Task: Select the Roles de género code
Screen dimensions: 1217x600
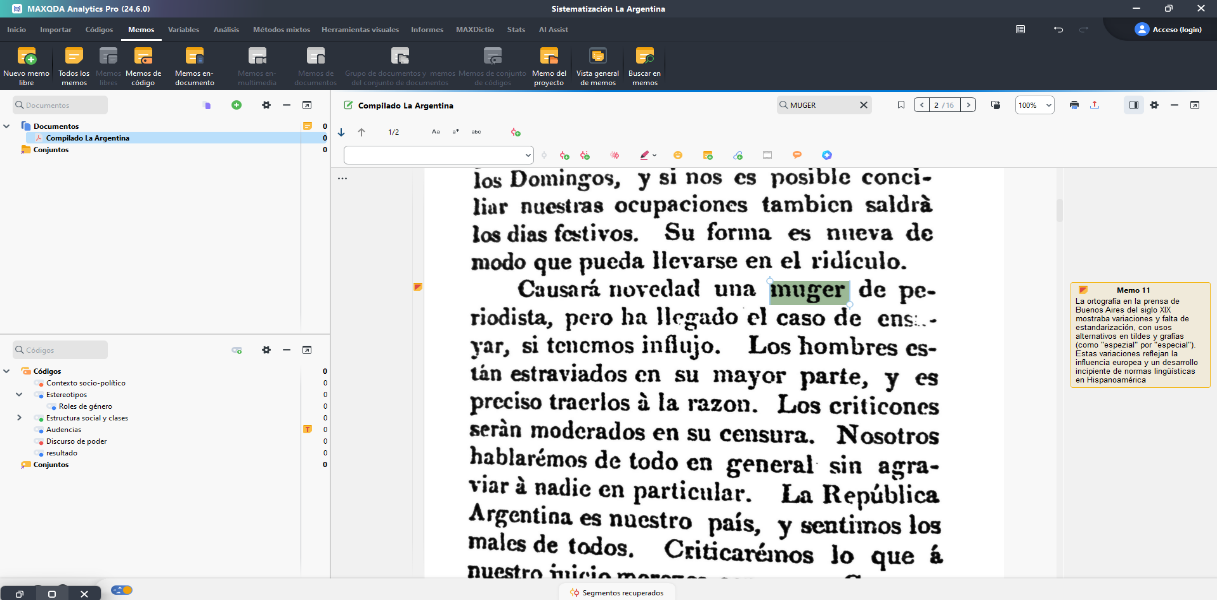Action: (x=85, y=406)
